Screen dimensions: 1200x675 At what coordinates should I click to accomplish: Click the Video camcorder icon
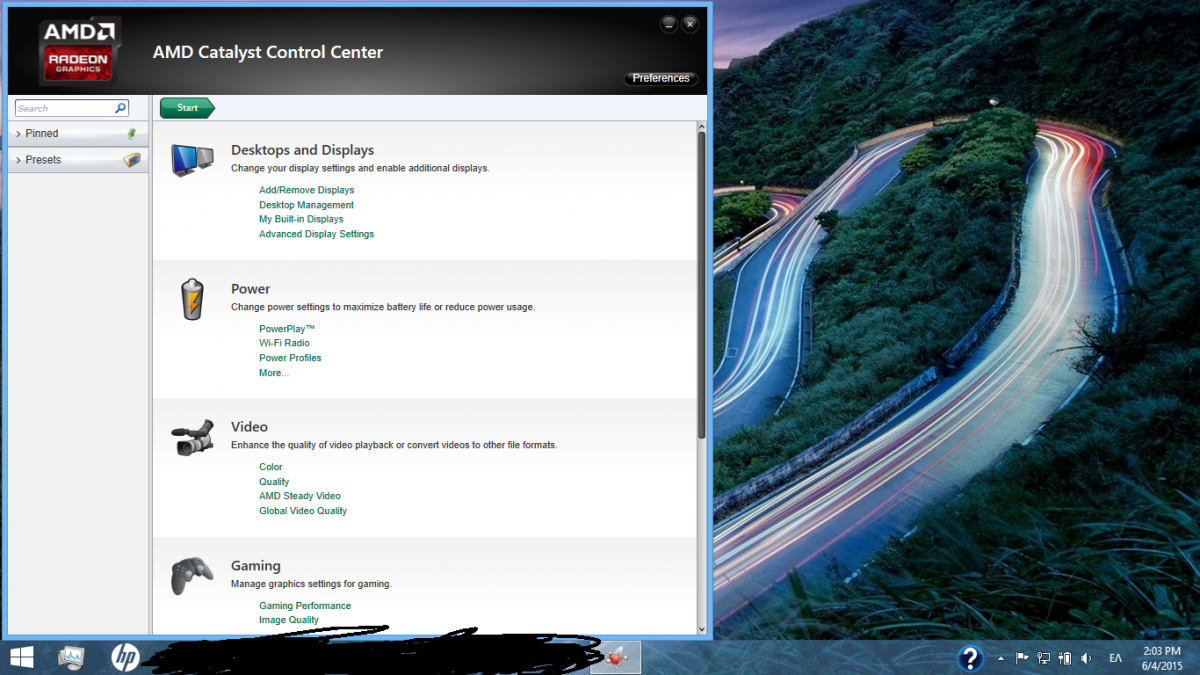pyautogui.click(x=192, y=438)
